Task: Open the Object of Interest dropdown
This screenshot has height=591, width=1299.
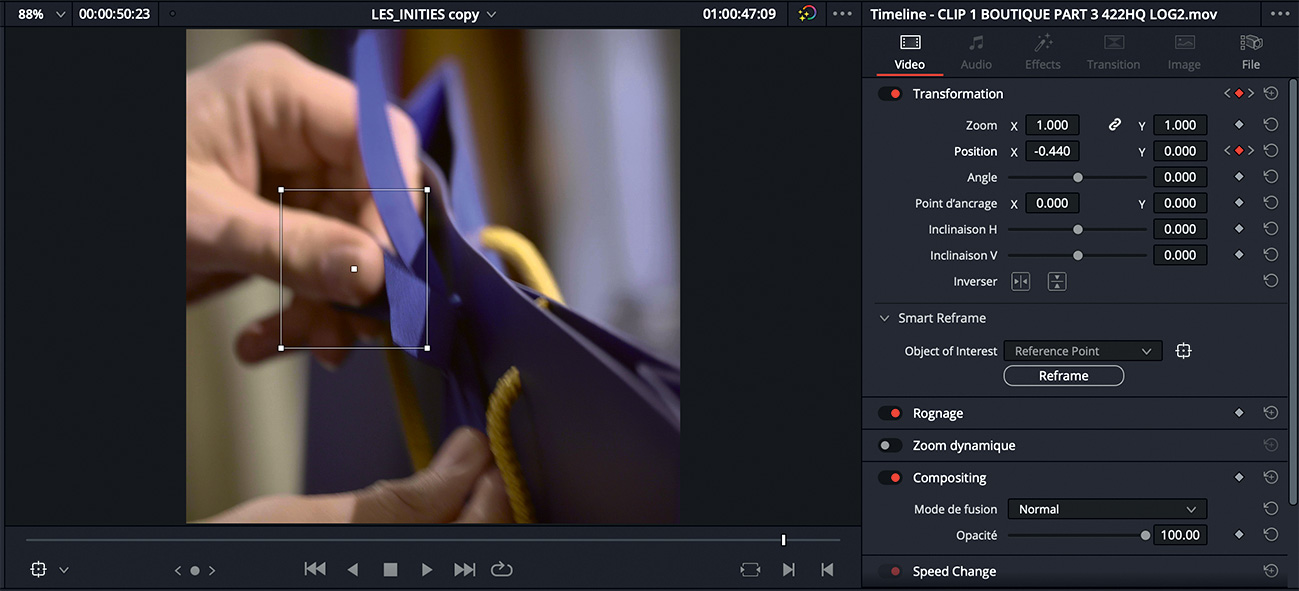Action: 1082,351
